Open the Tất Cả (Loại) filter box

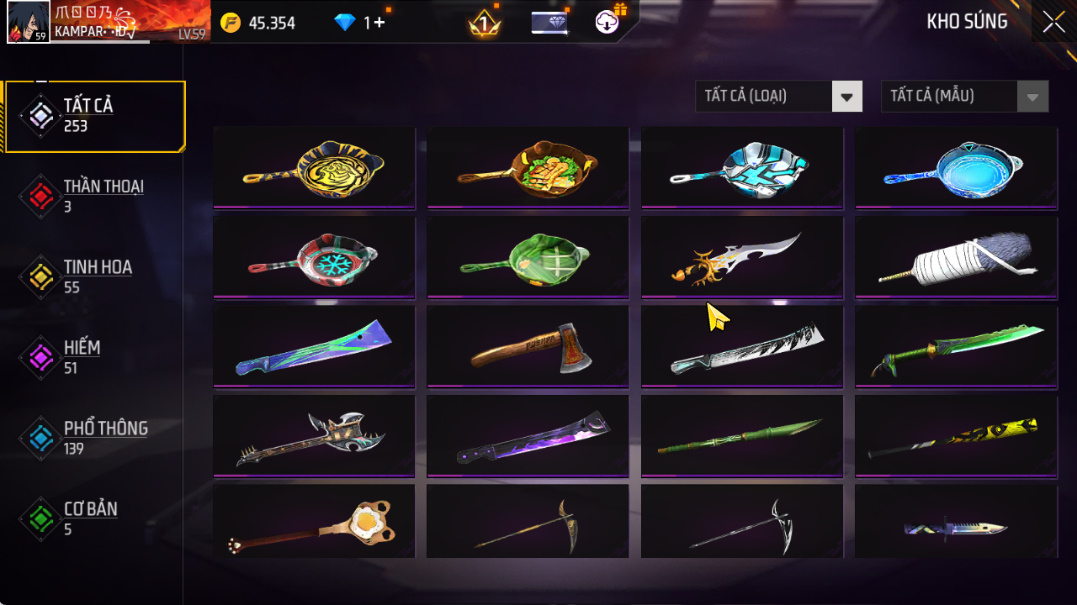(779, 96)
